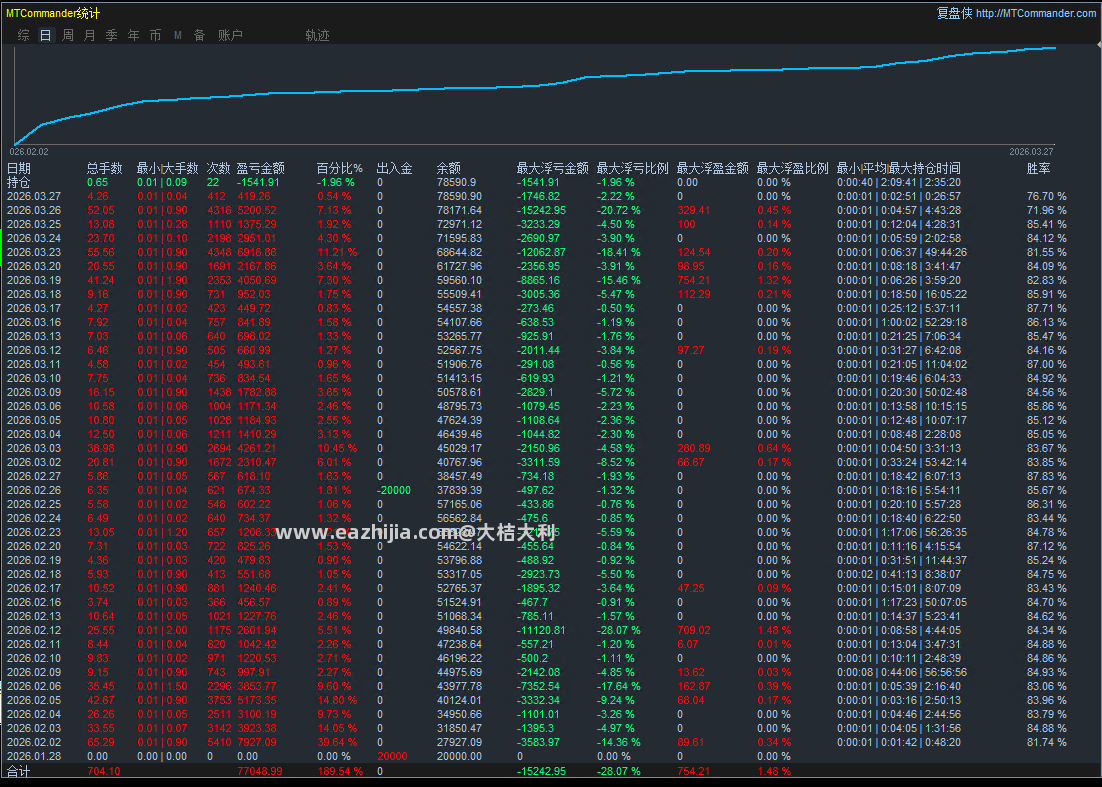Click the 出入金 column header
The width and height of the screenshot is (1102, 787).
(x=394, y=169)
